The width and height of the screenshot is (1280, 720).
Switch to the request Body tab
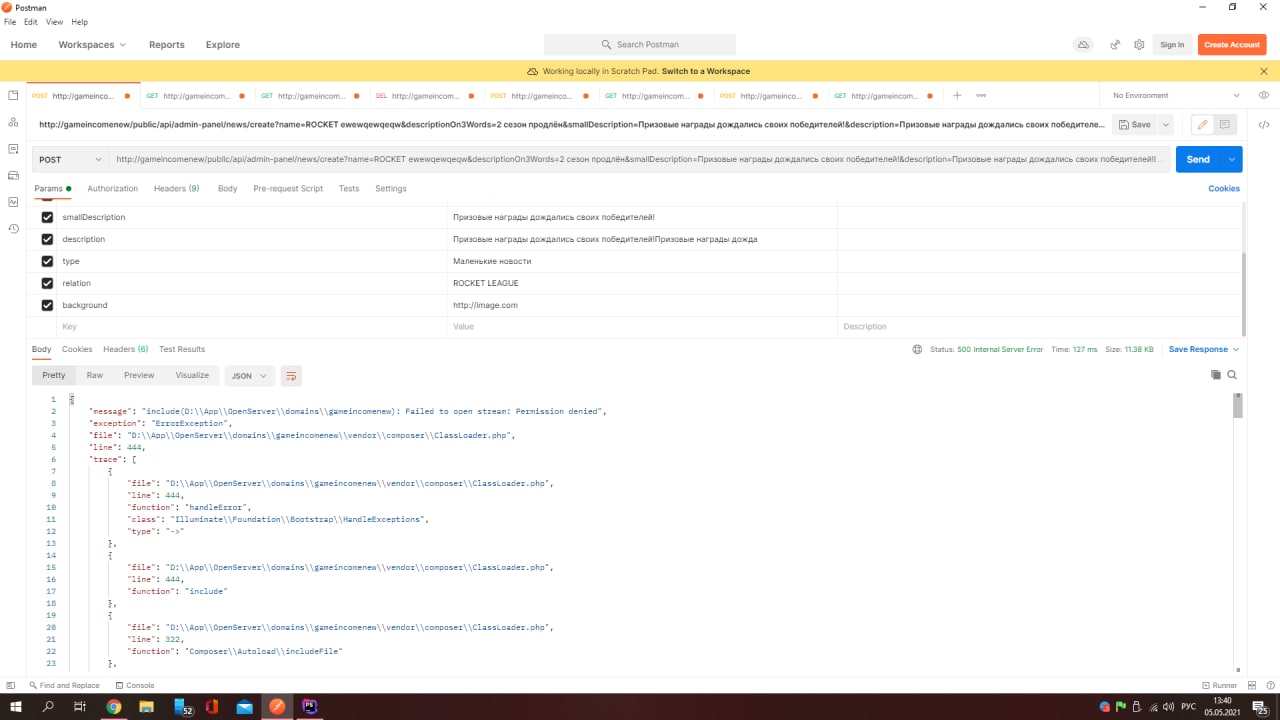pyautogui.click(x=227, y=189)
